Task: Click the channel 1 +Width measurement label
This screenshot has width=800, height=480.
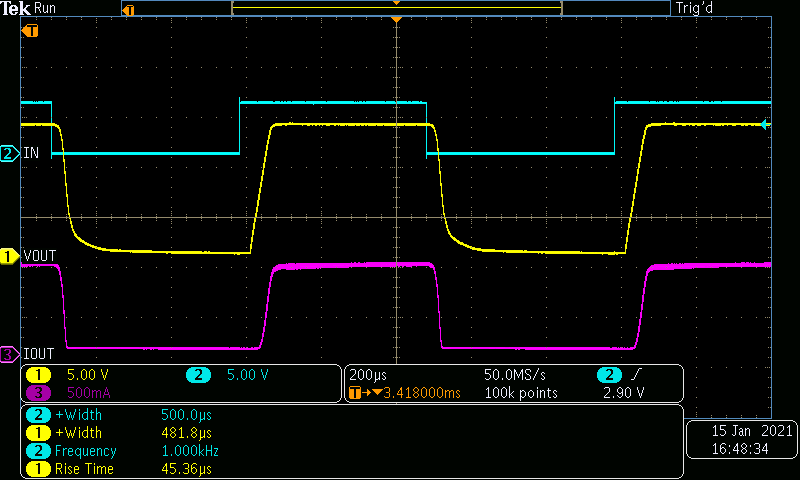Action: (x=79, y=433)
